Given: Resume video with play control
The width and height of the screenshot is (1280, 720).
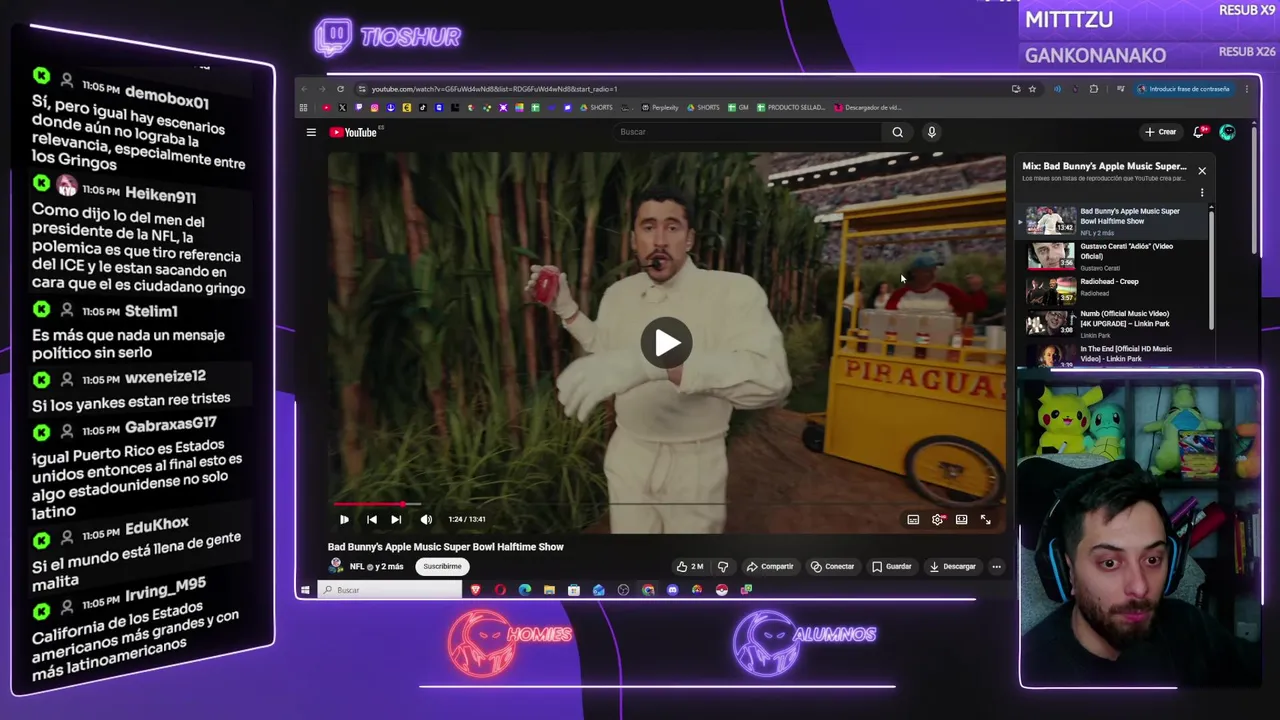Looking at the screenshot, I should [344, 519].
